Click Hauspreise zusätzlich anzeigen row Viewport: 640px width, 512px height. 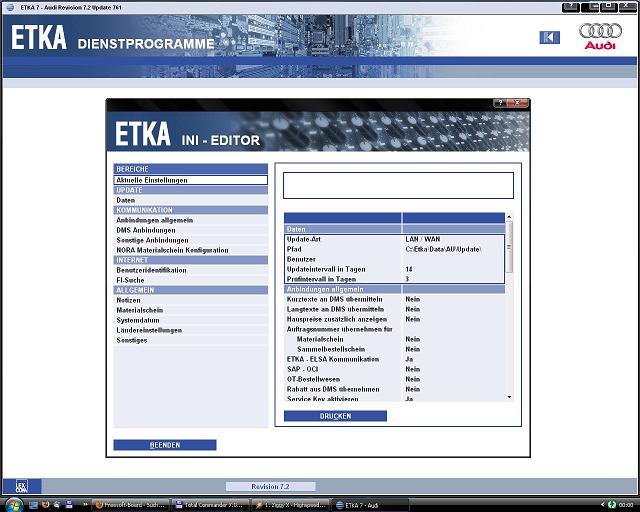394,319
